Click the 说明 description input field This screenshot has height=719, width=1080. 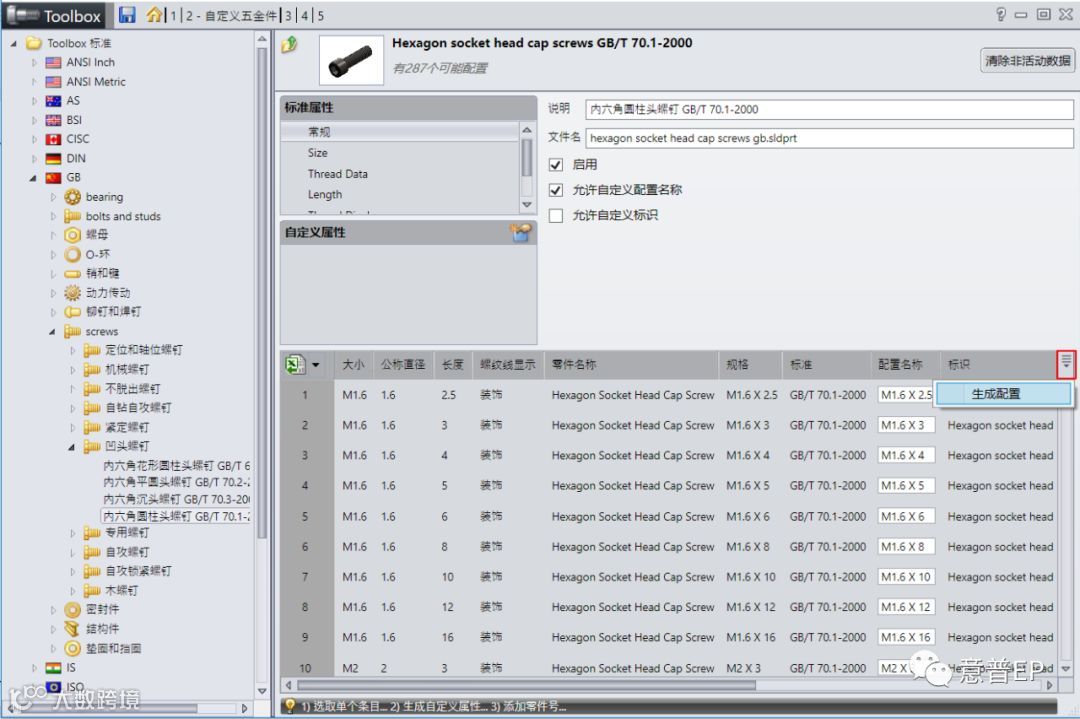829,110
